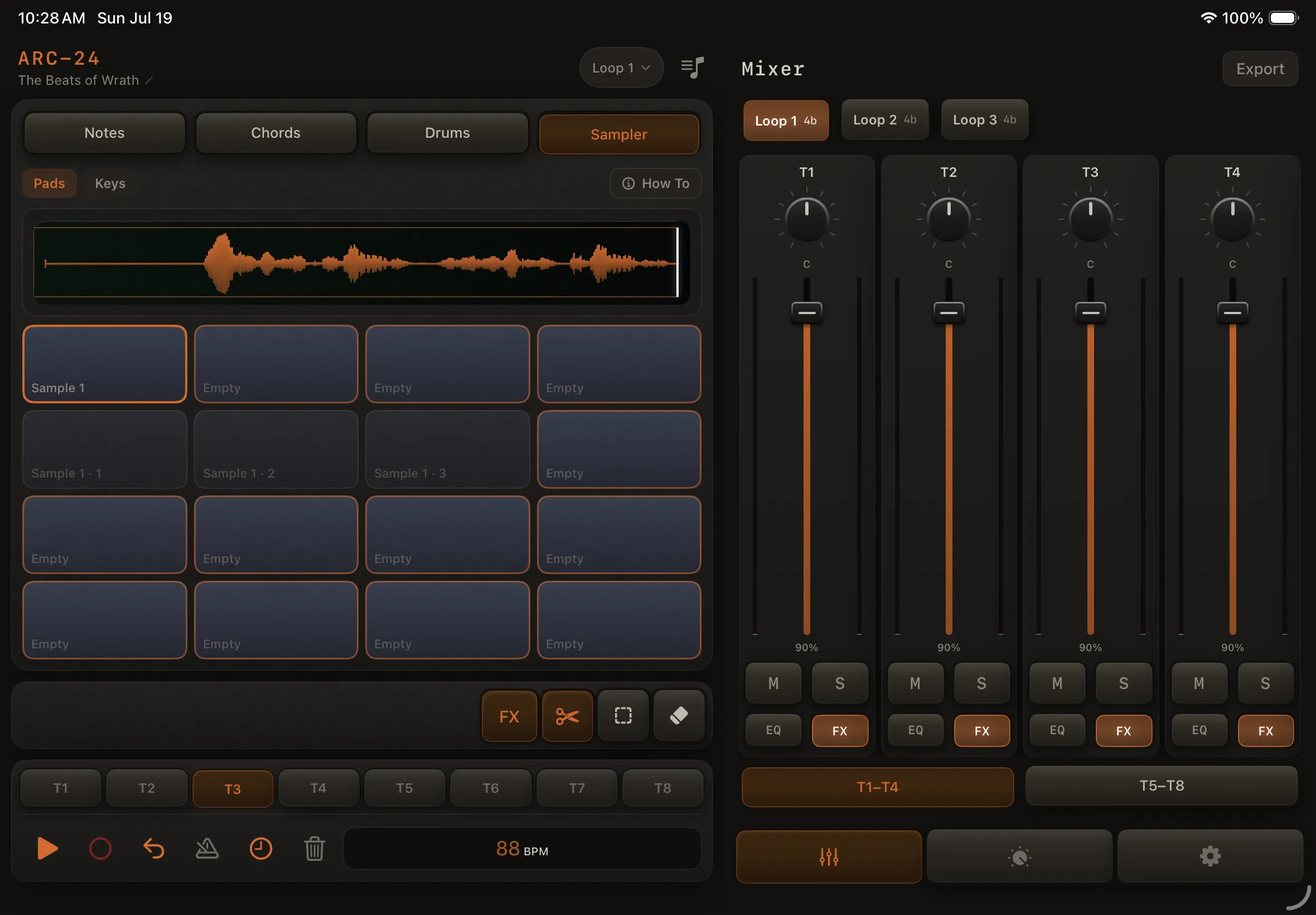The image size is (1316, 915).
Task: Toggle FX on mixer track T4
Action: [1266, 730]
